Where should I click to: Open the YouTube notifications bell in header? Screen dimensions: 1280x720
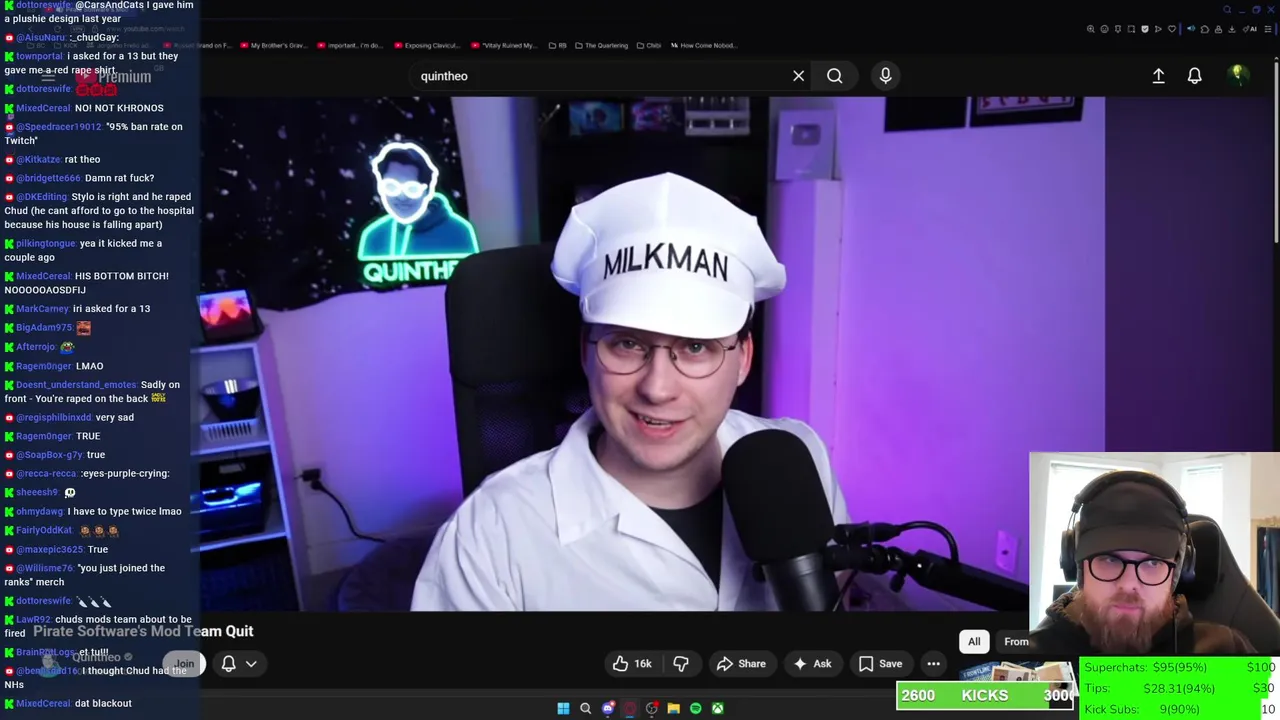click(1194, 76)
